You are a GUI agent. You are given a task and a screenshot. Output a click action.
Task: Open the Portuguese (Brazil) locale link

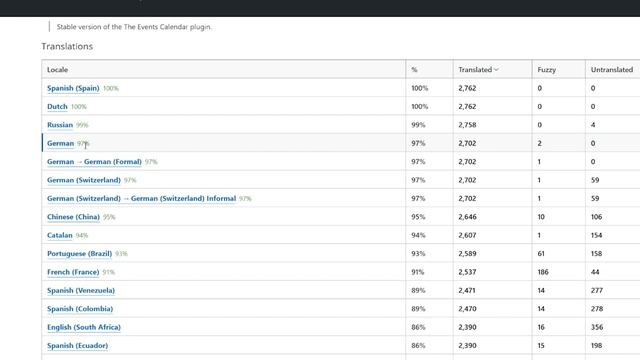[80, 253]
